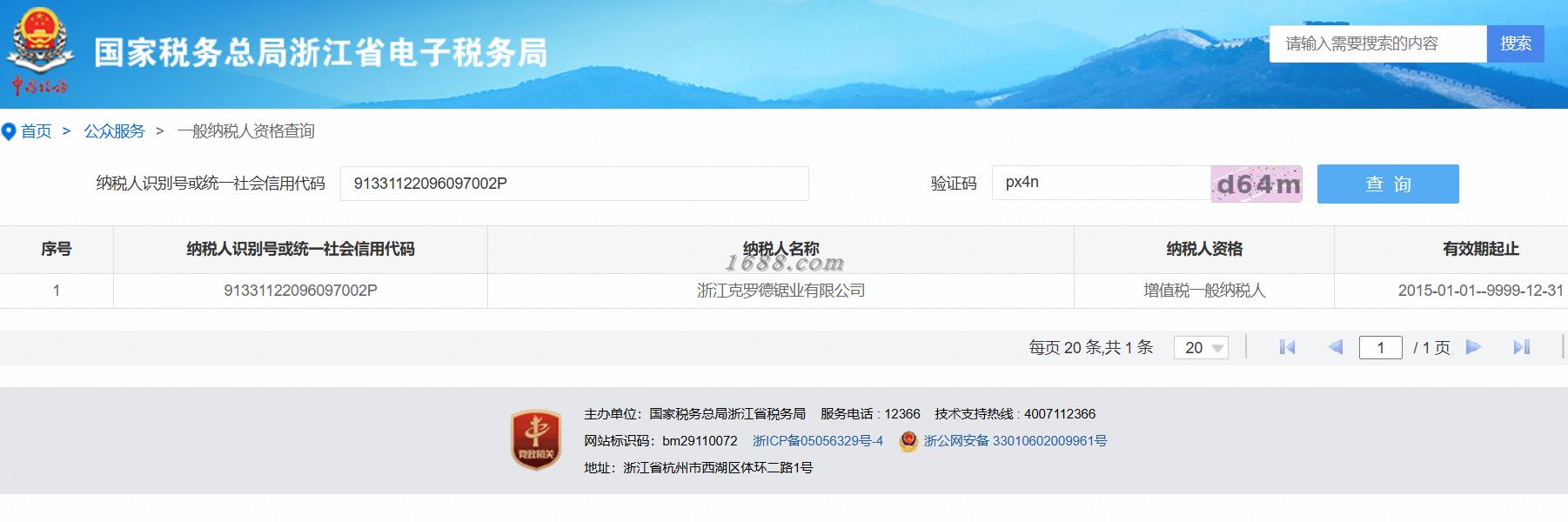The image size is (1568, 522).
Task: Refresh the captcha image d64m
Action: 1256,184
